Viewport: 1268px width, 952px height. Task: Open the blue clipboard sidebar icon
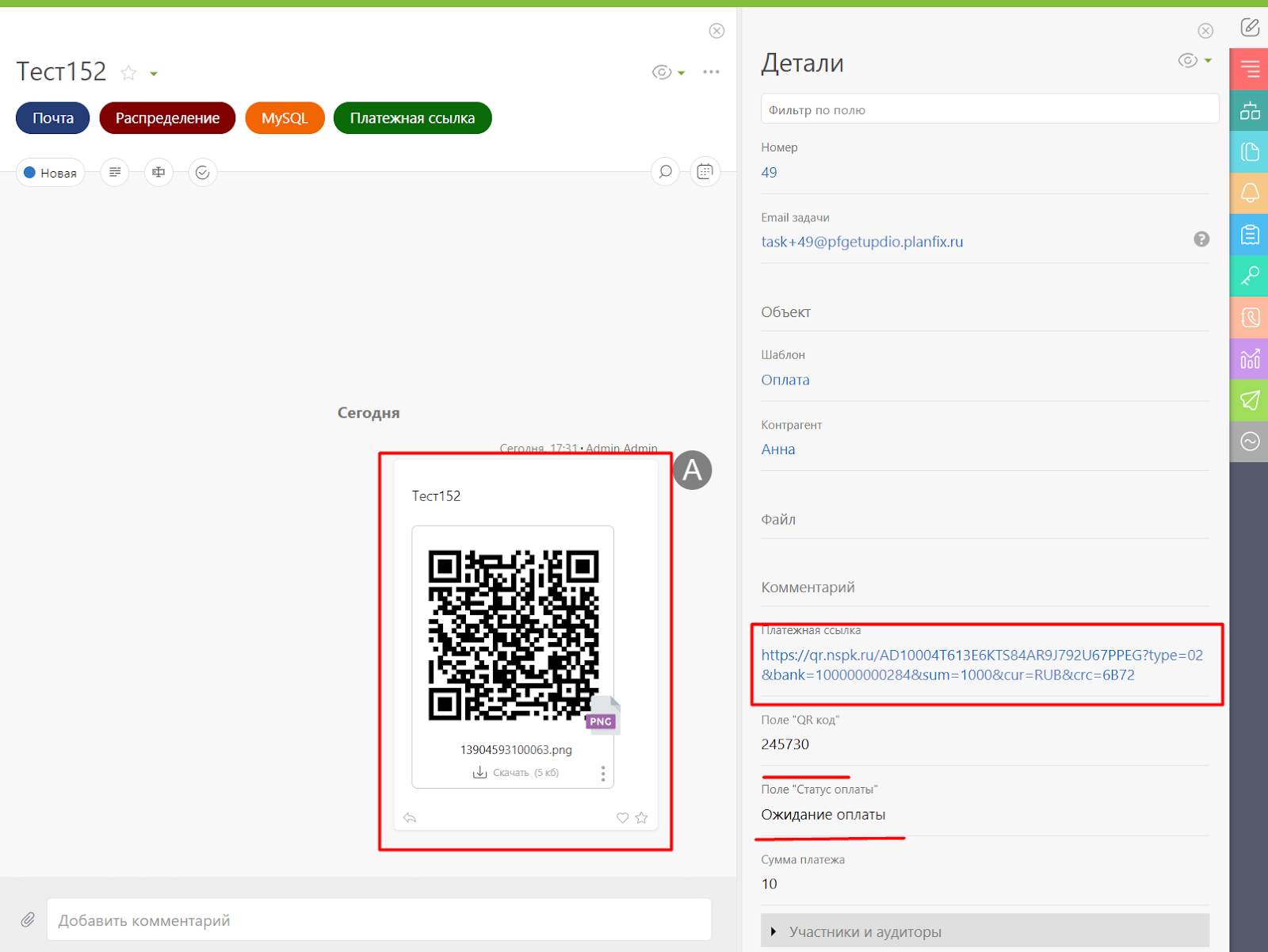click(1250, 235)
